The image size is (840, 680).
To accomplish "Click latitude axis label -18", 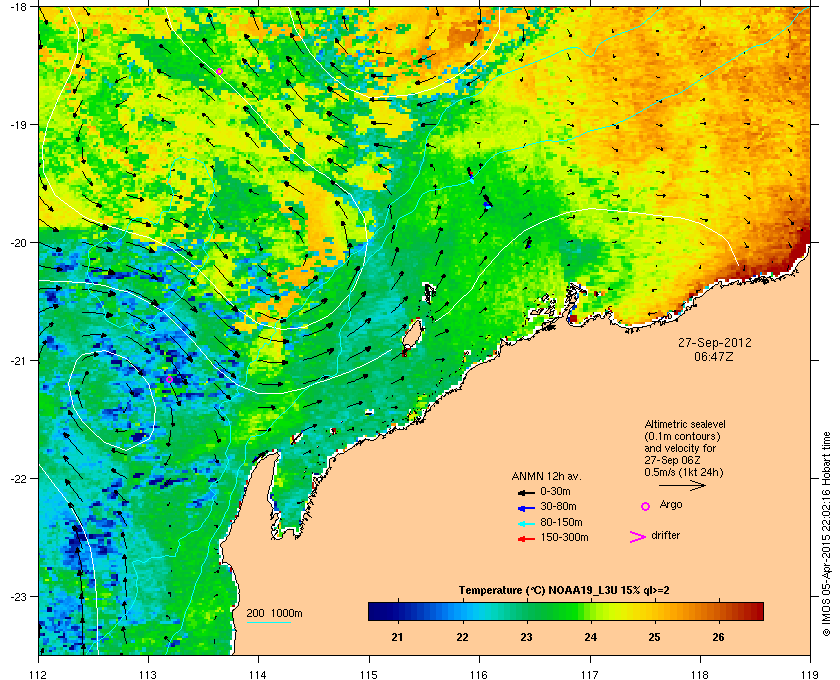I will [18, 7].
